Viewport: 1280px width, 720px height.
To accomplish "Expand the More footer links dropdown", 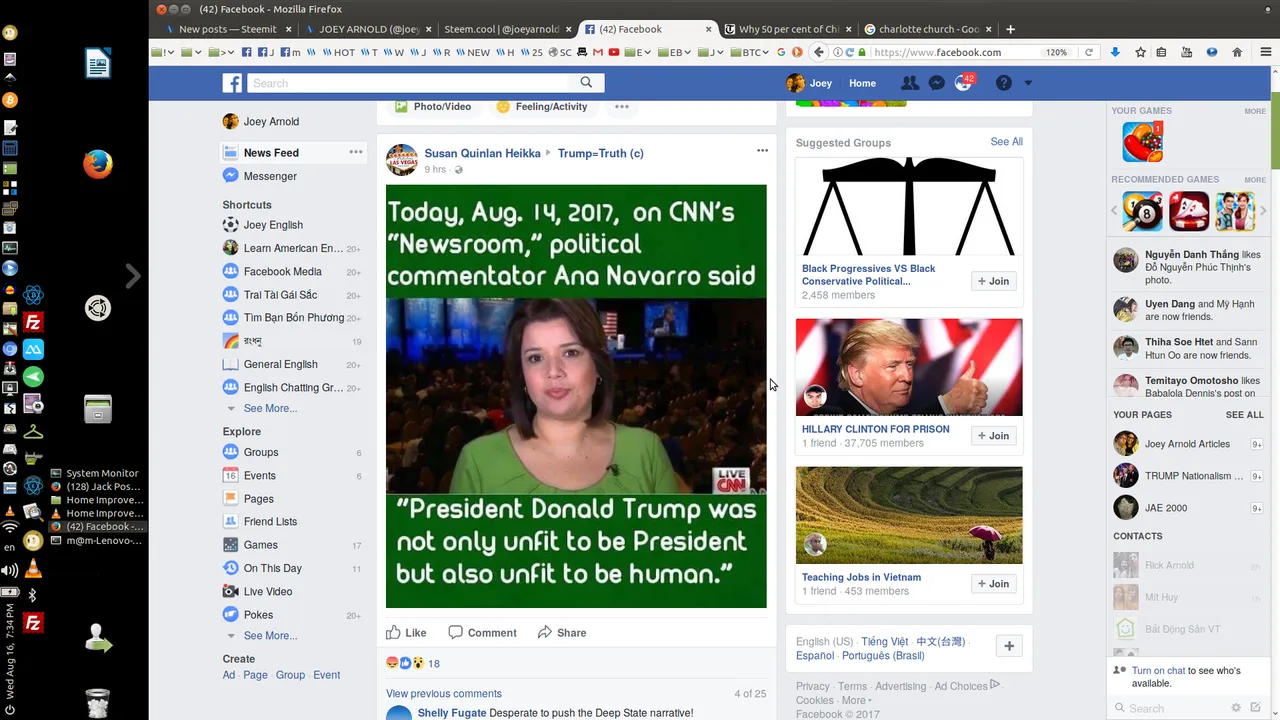I will [x=856, y=700].
